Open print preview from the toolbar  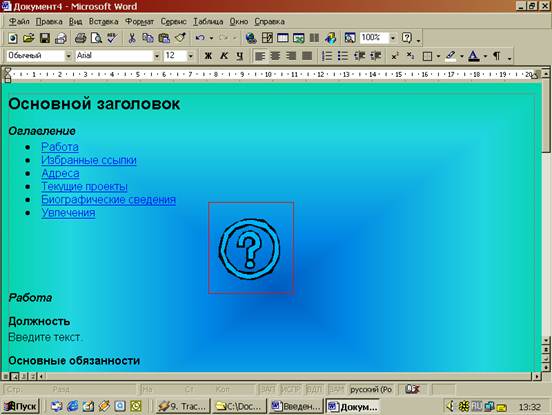[x=96, y=38]
